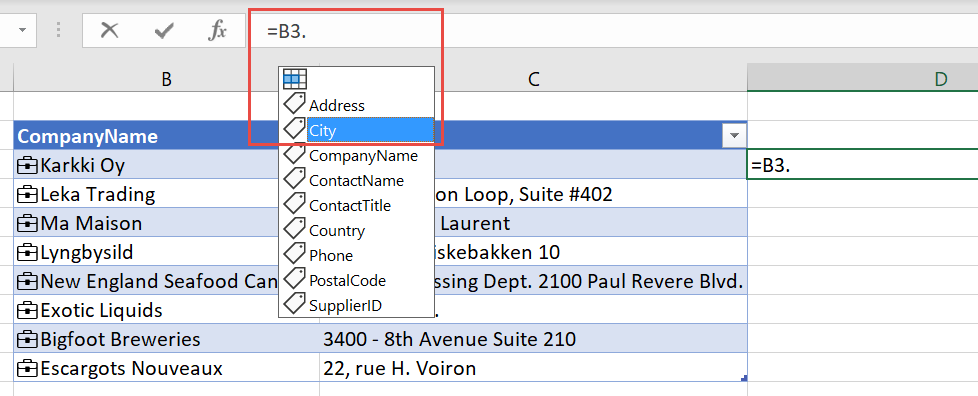Choose City field from autocomplete list
The image size is (978, 396).
tap(357, 130)
